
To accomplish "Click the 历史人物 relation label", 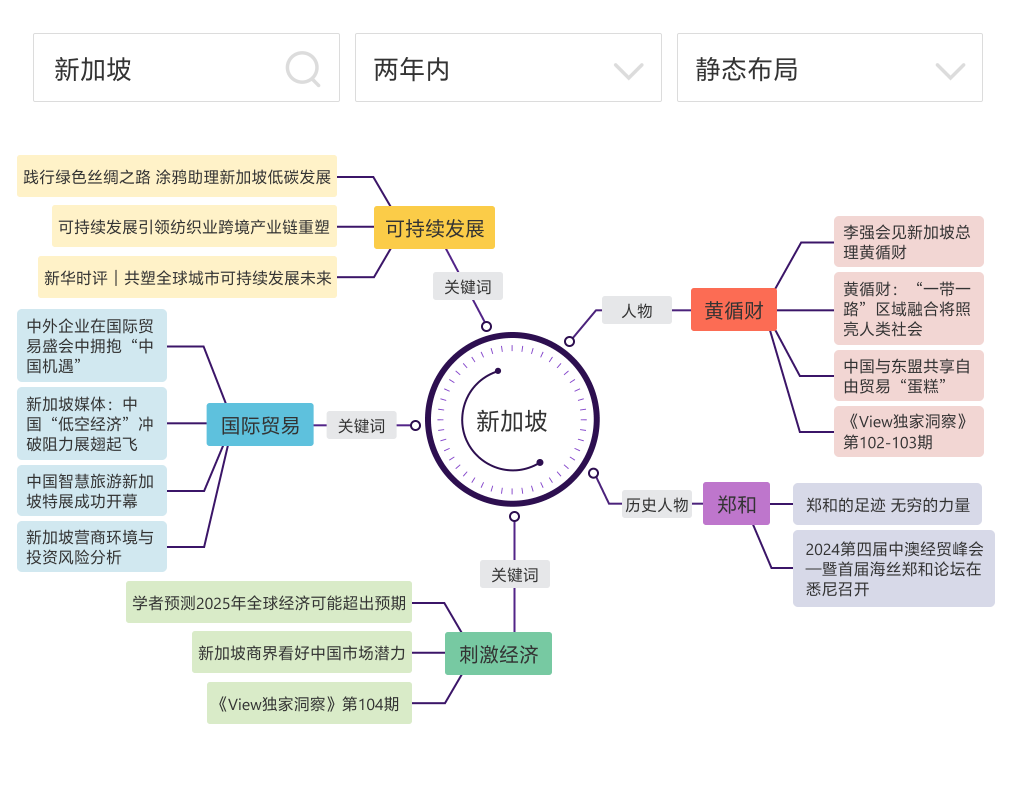I will pyautogui.click(x=656, y=504).
